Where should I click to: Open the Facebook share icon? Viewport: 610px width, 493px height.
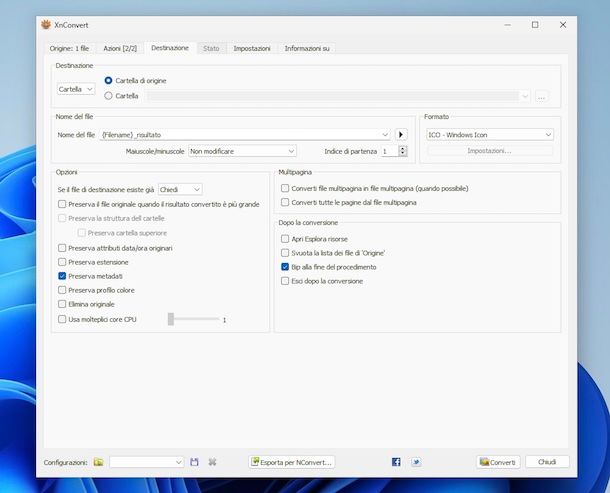pos(396,462)
